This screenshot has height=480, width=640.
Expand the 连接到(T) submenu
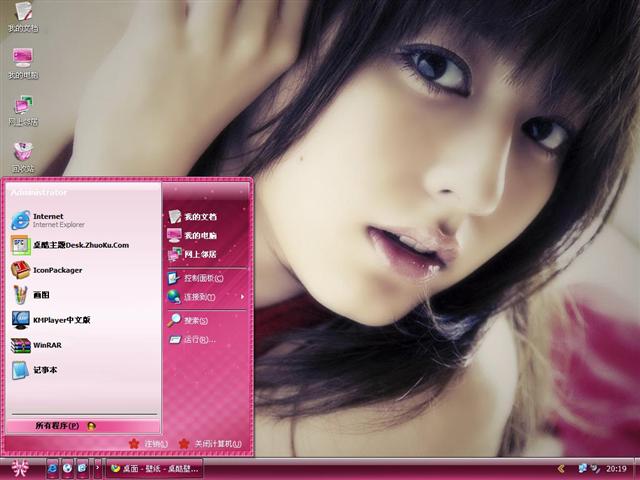(207, 297)
